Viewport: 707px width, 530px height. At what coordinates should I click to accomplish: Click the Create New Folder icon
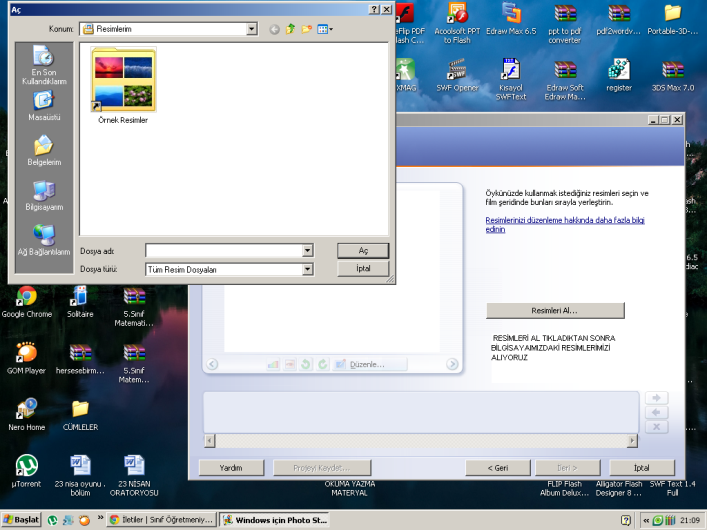pyautogui.click(x=307, y=30)
